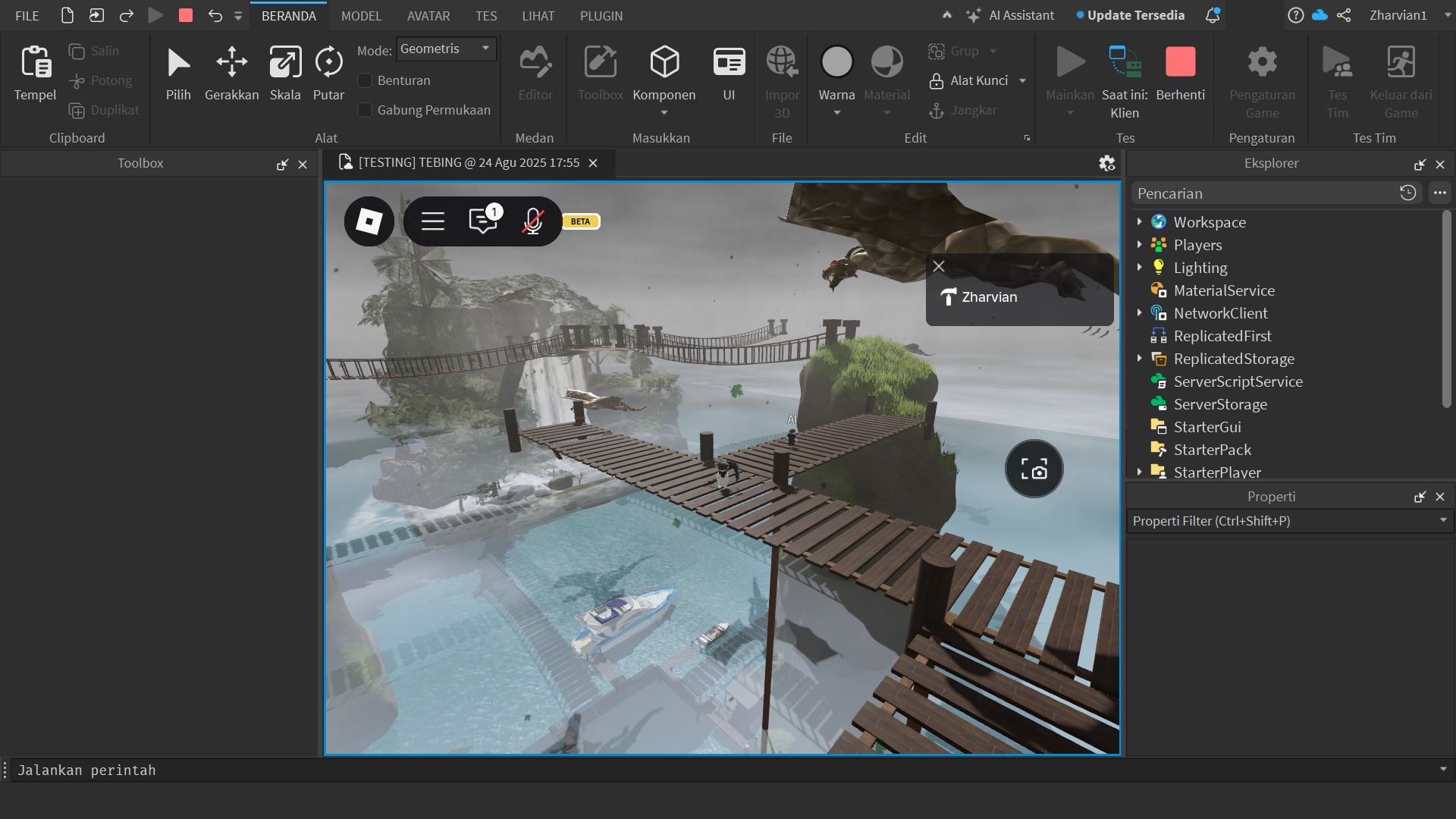Click the Komponen cube icon
The height and width of the screenshot is (819, 1456).
(x=664, y=62)
